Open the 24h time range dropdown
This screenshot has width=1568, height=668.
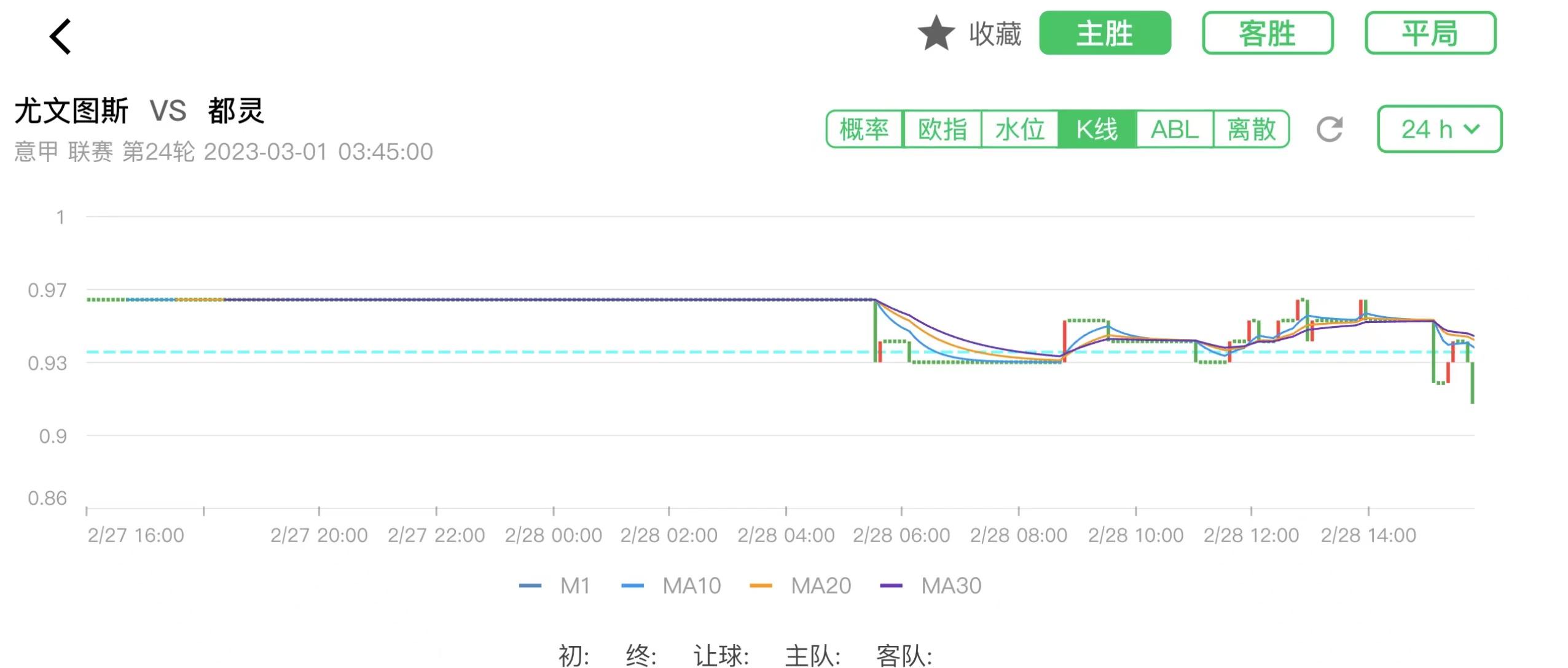click(1441, 129)
